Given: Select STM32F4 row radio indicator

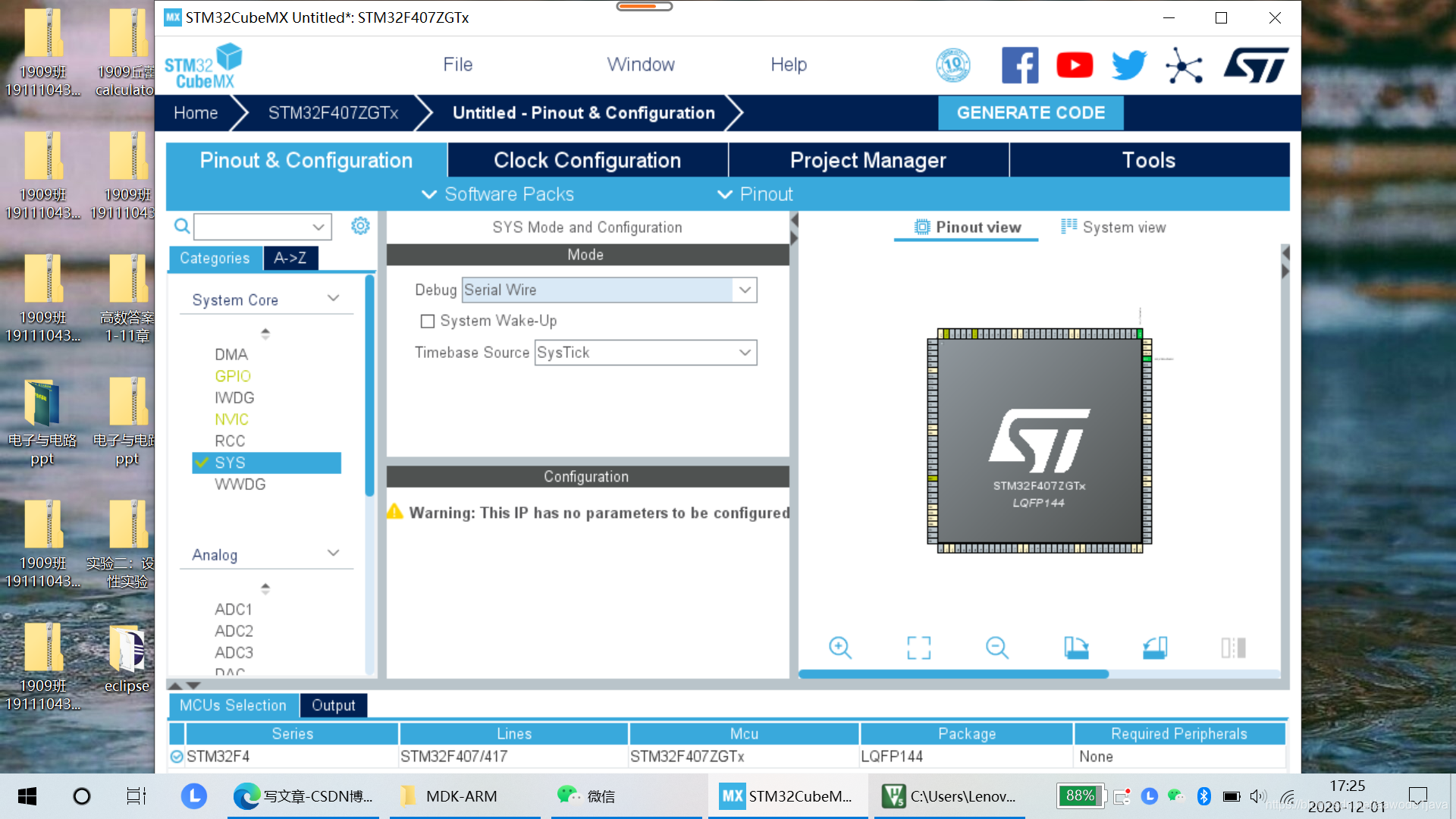Looking at the screenshot, I should tap(177, 756).
